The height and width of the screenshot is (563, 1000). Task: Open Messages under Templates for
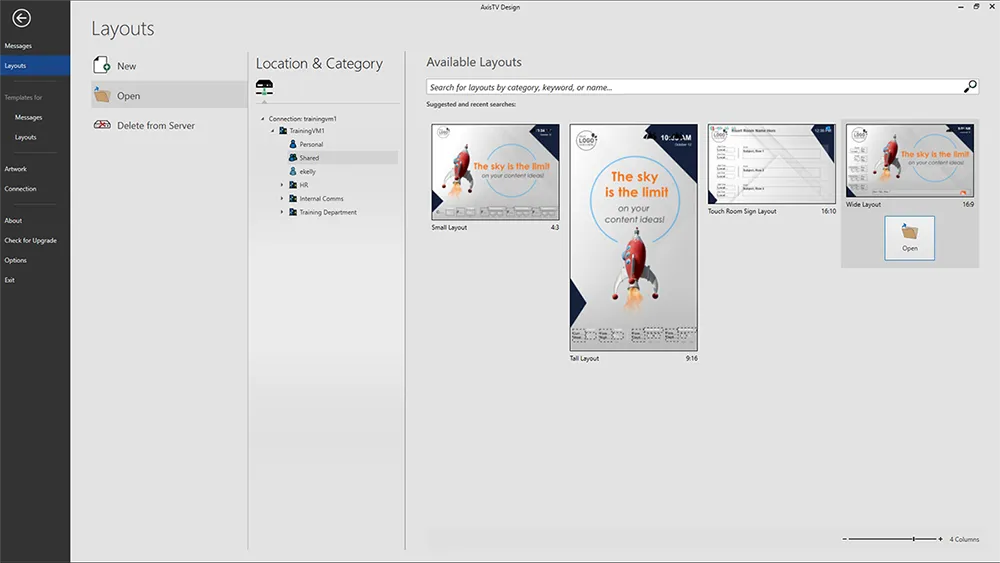pos(28,117)
